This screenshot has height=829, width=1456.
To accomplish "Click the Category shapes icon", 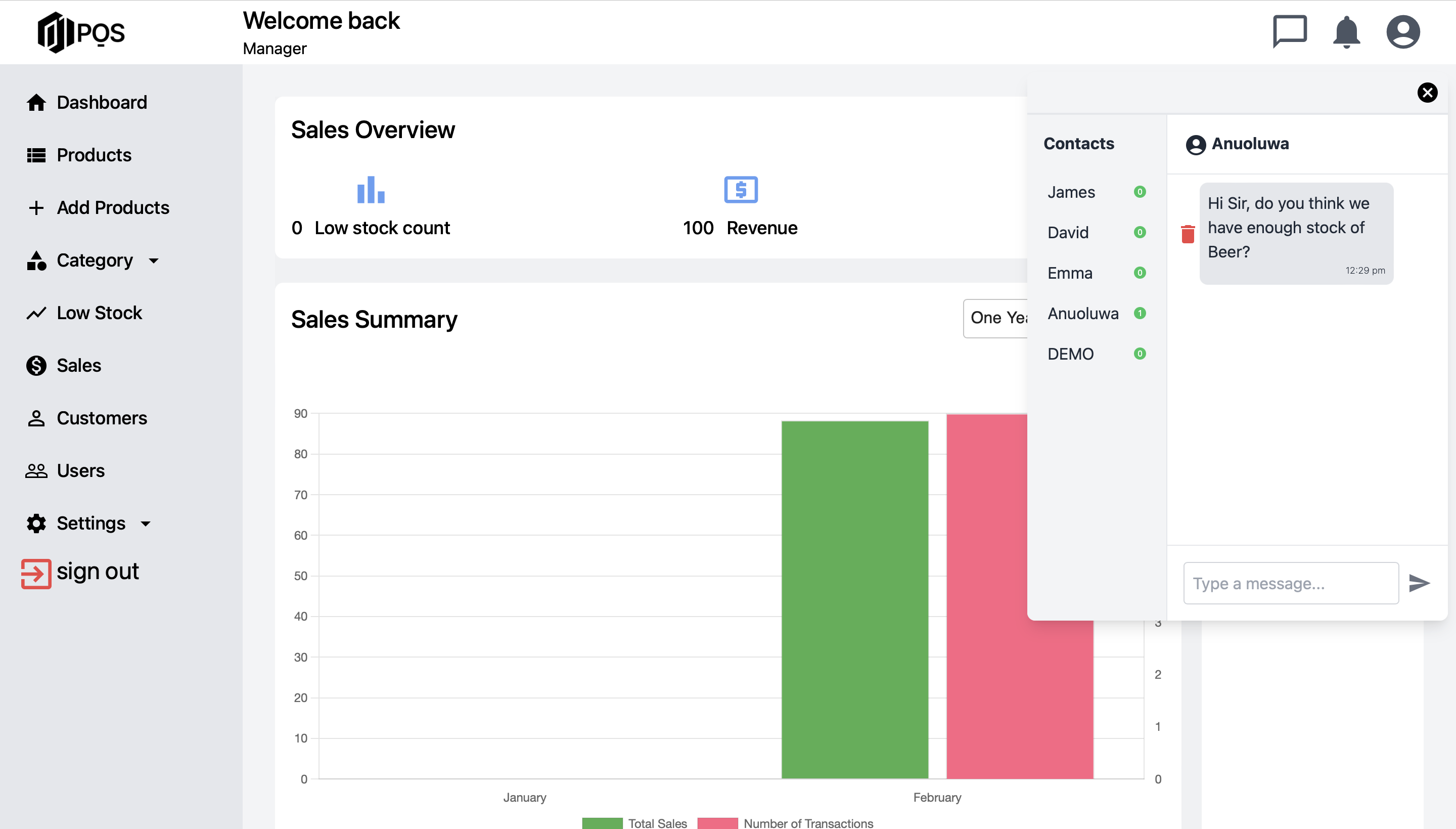I will tap(36, 260).
